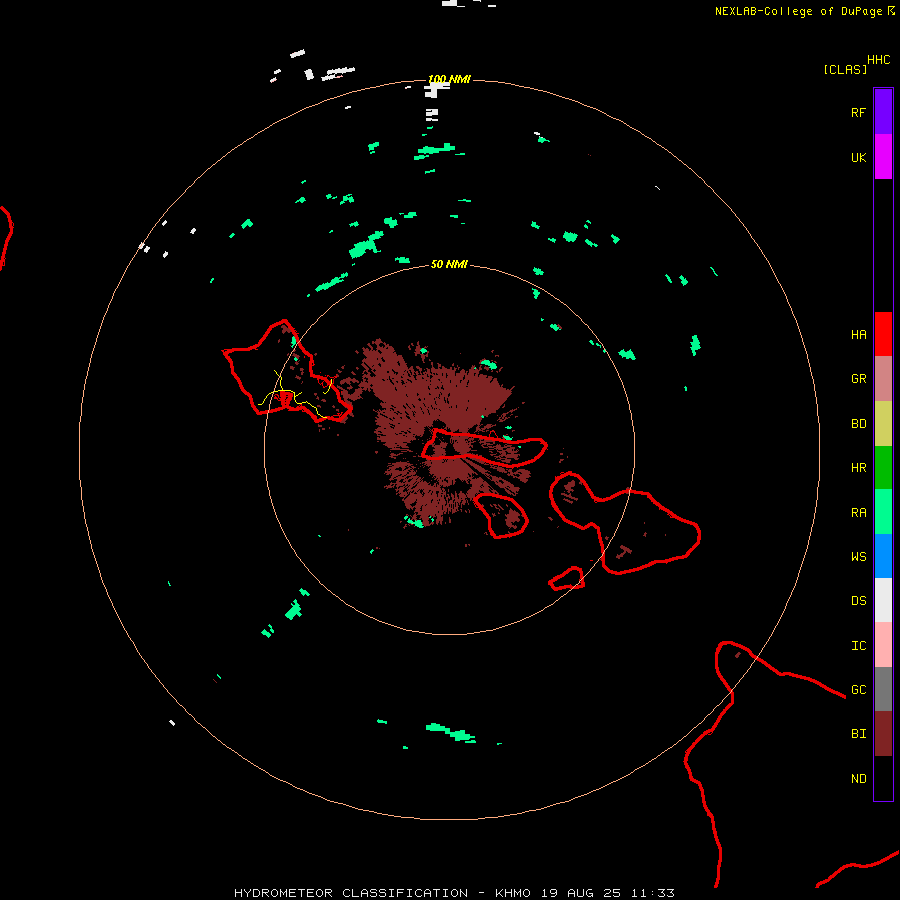Click the GC legend label

coord(859,690)
